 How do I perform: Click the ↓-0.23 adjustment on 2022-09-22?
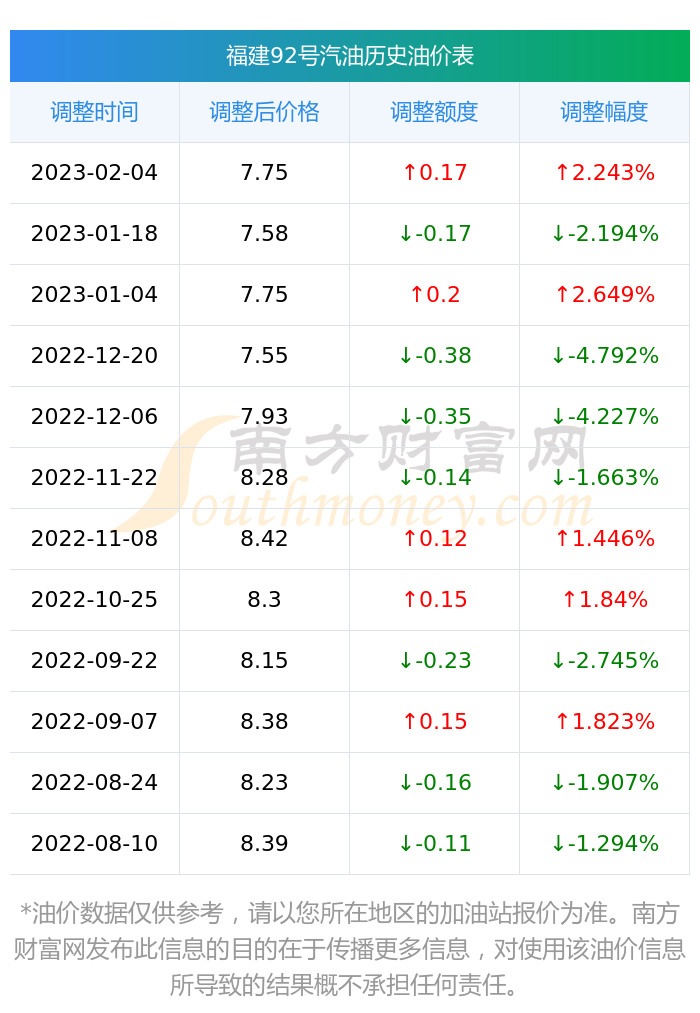(x=435, y=660)
